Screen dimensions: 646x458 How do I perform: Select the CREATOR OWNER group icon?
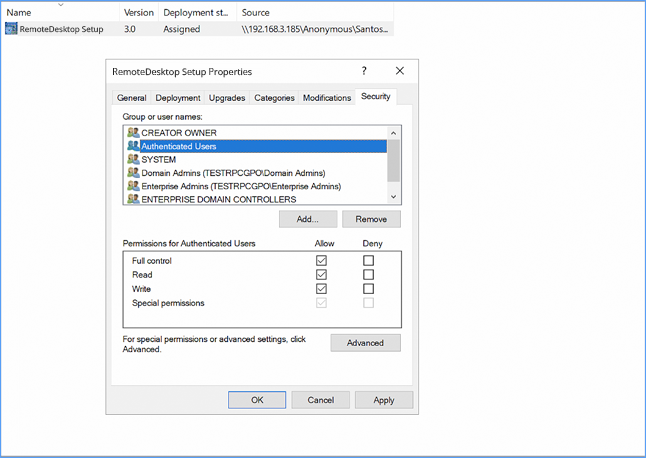coord(133,133)
